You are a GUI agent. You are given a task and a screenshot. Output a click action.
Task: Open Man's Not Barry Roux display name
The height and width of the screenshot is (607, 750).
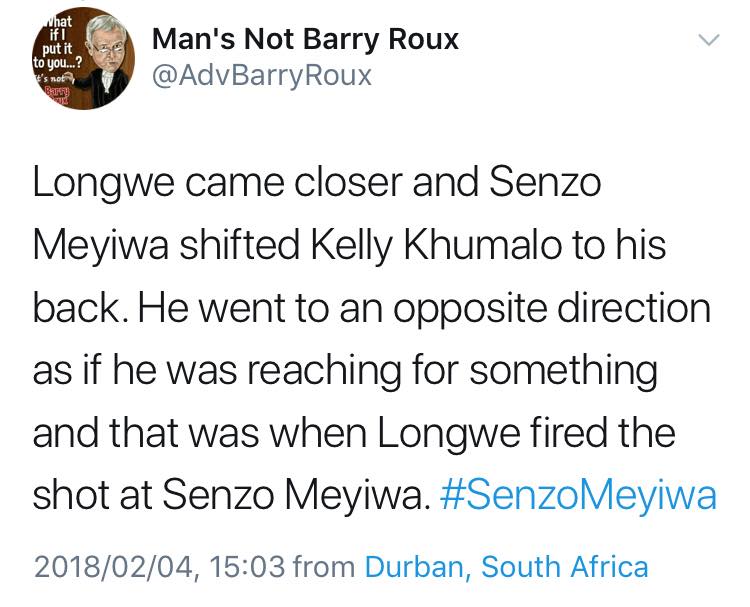tap(305, 39)
